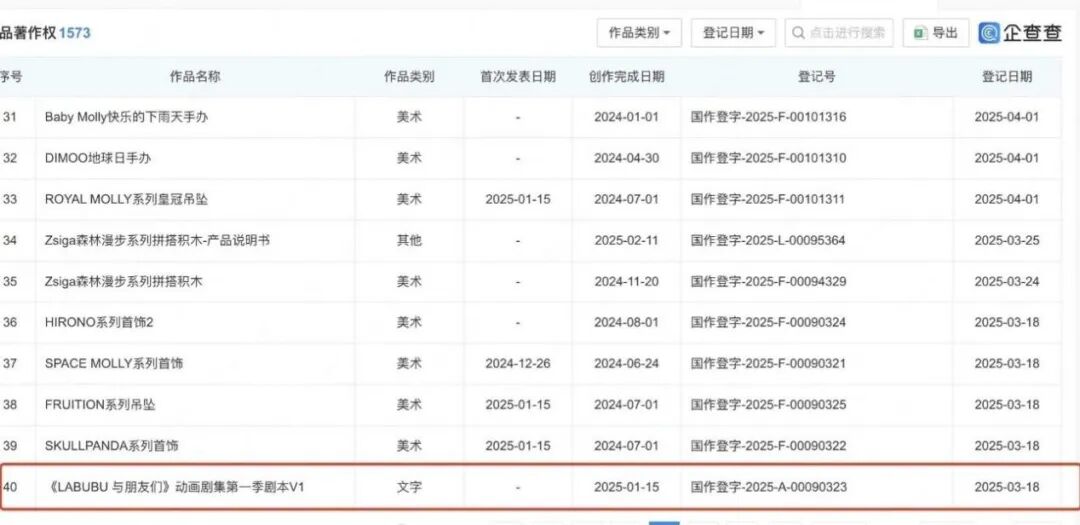Click the 导出 export button
This screenshot has height=525, width=1080.
[935, 32]
